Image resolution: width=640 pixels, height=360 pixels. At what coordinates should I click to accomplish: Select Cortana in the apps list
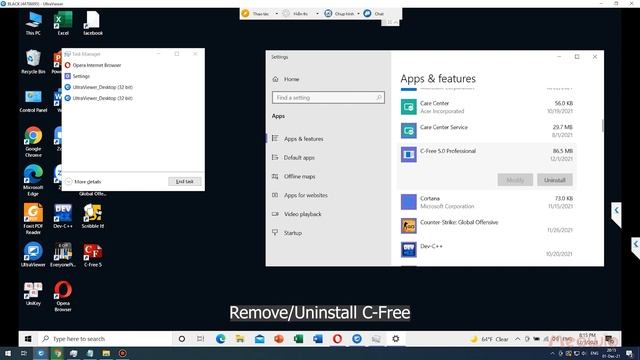[487, 202]
